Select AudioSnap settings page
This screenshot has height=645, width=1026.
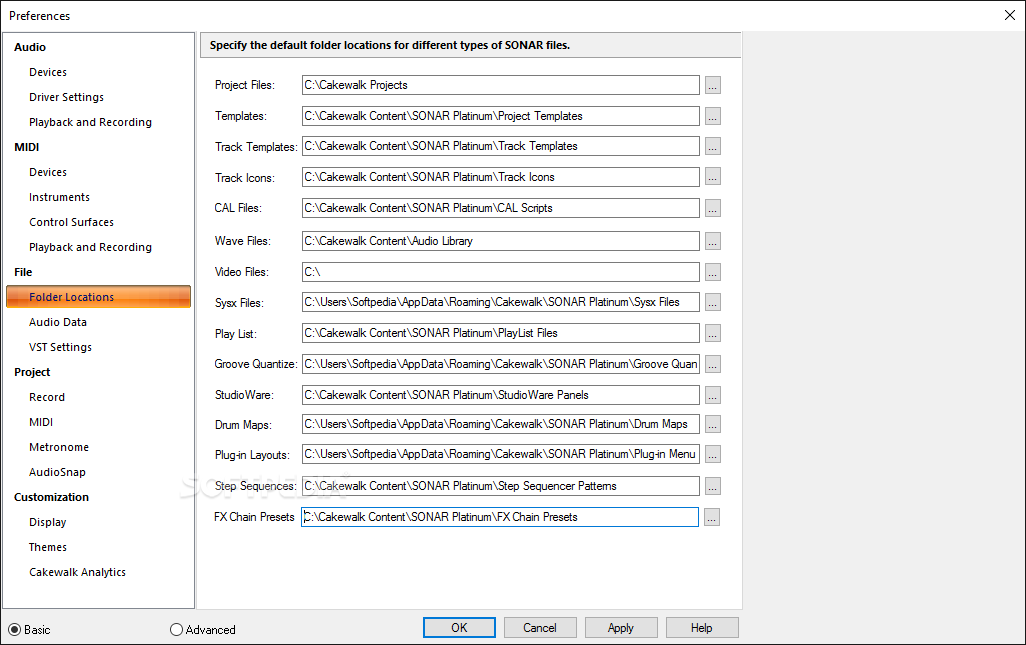click(x=57, y=472)
